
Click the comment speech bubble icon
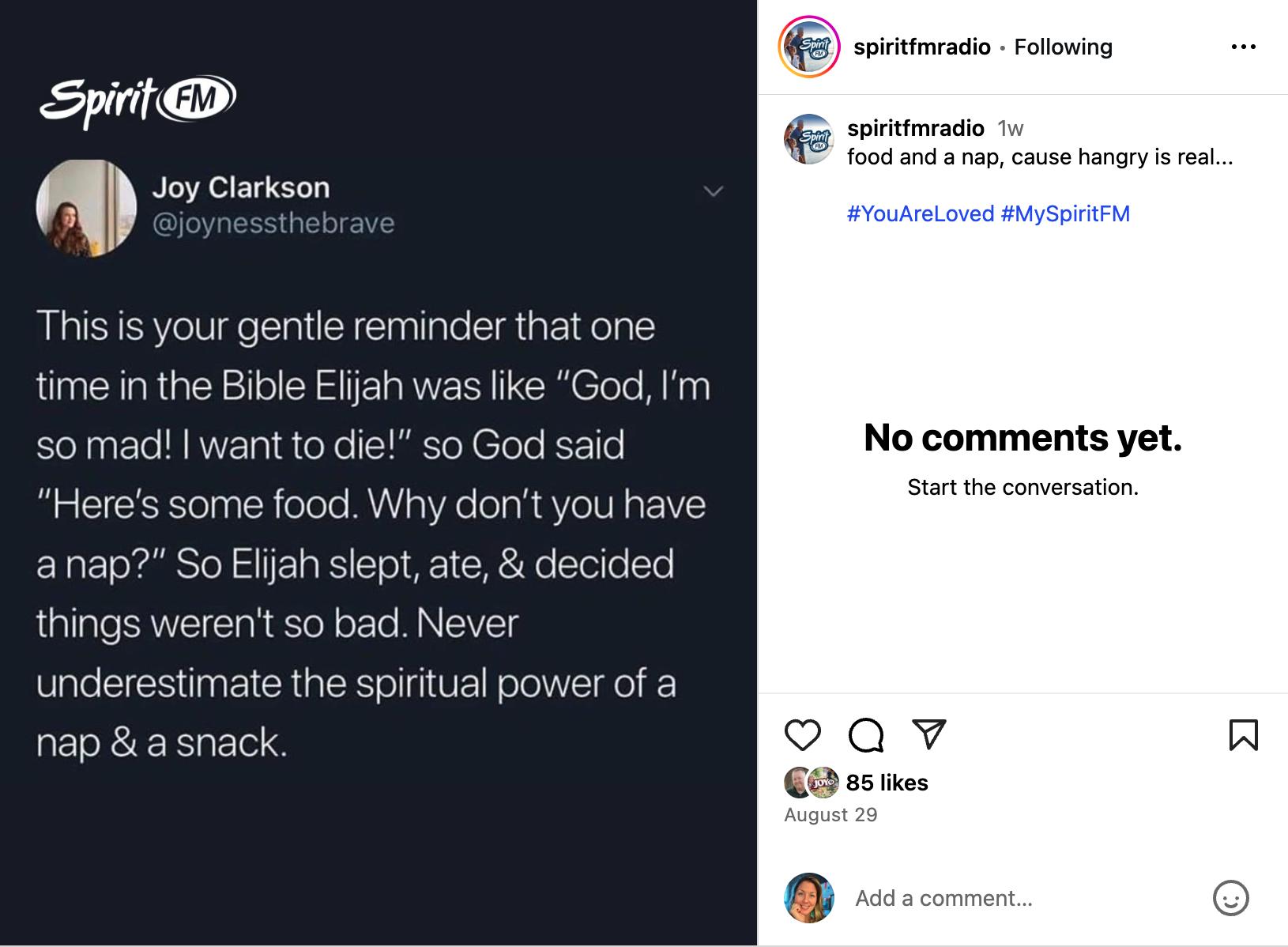tap(866, 735)
